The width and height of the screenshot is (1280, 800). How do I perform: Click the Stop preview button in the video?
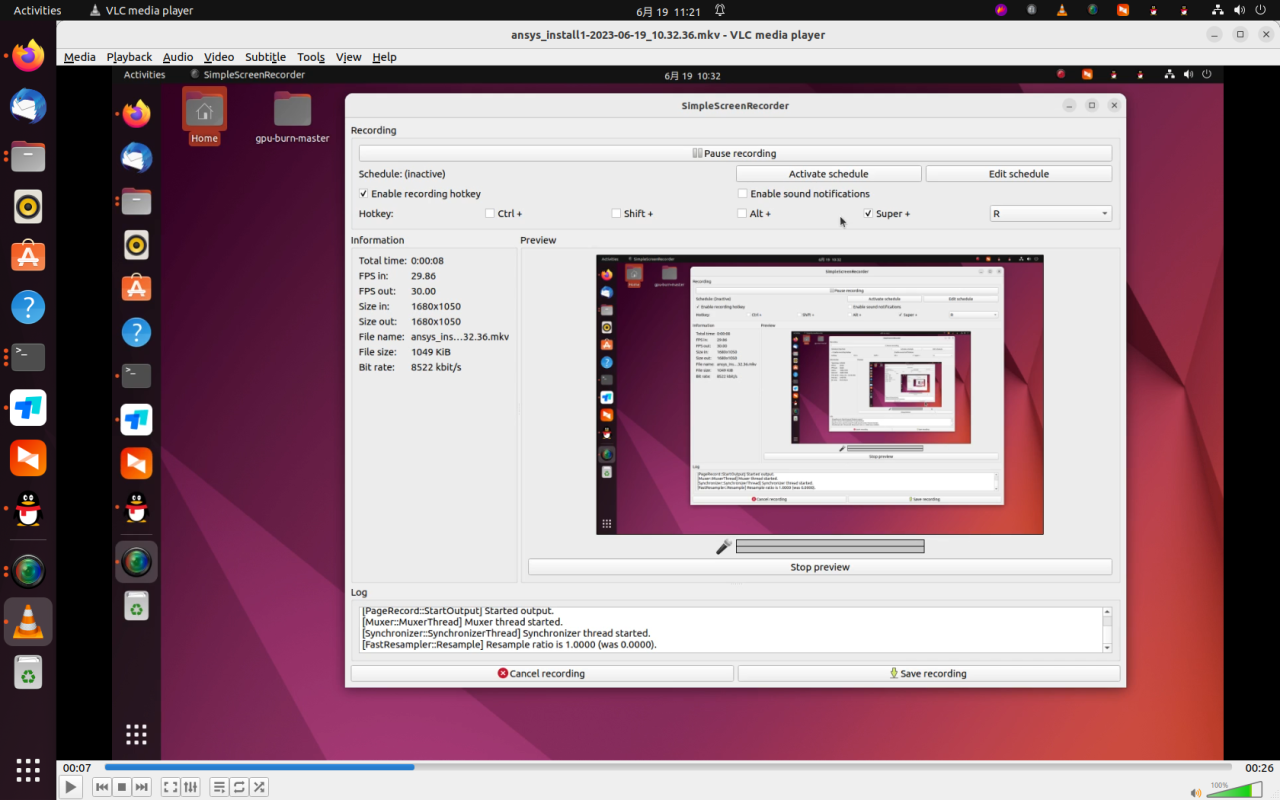[820, 567]
